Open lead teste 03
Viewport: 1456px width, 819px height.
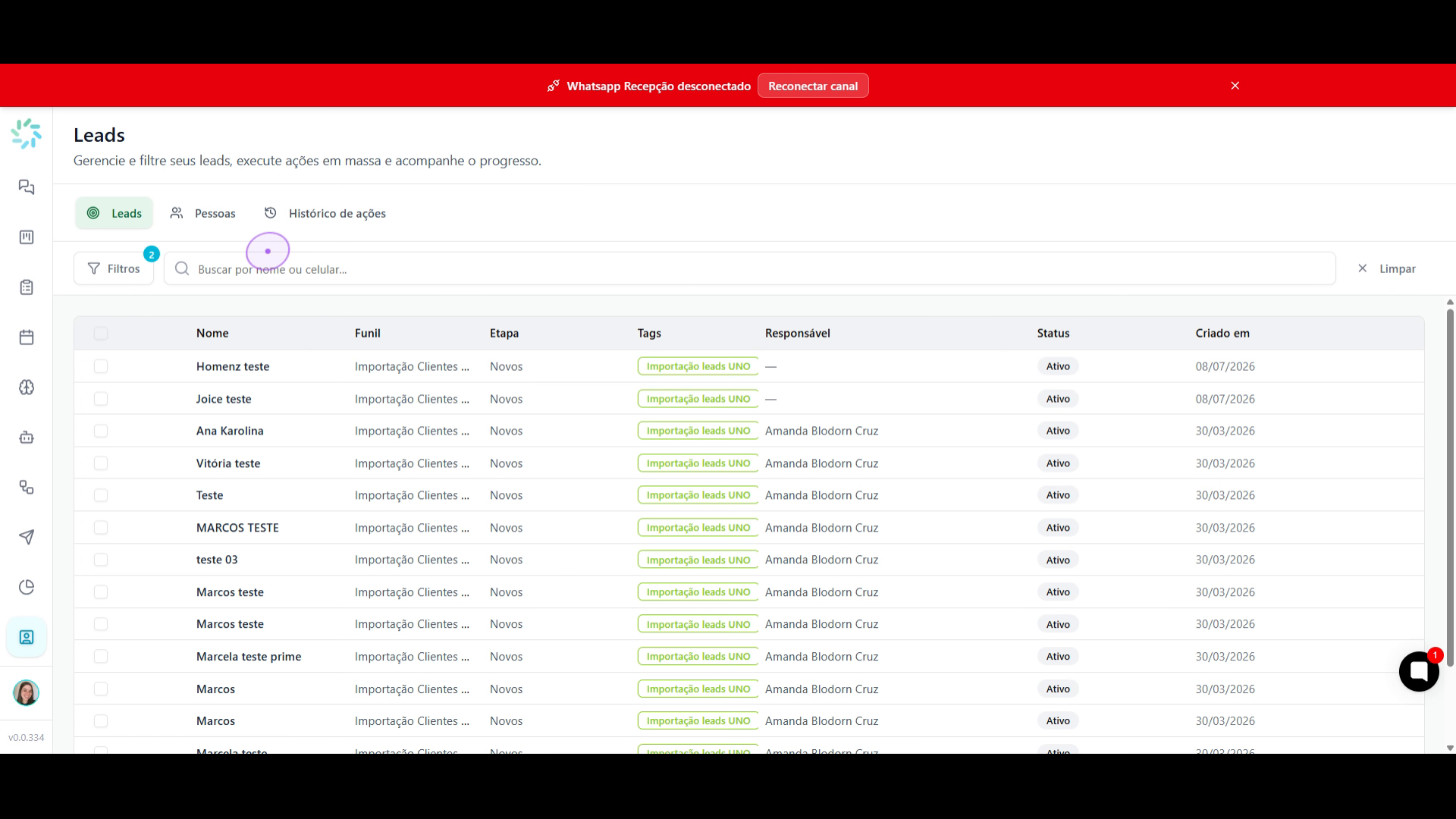tap(217, 560)
